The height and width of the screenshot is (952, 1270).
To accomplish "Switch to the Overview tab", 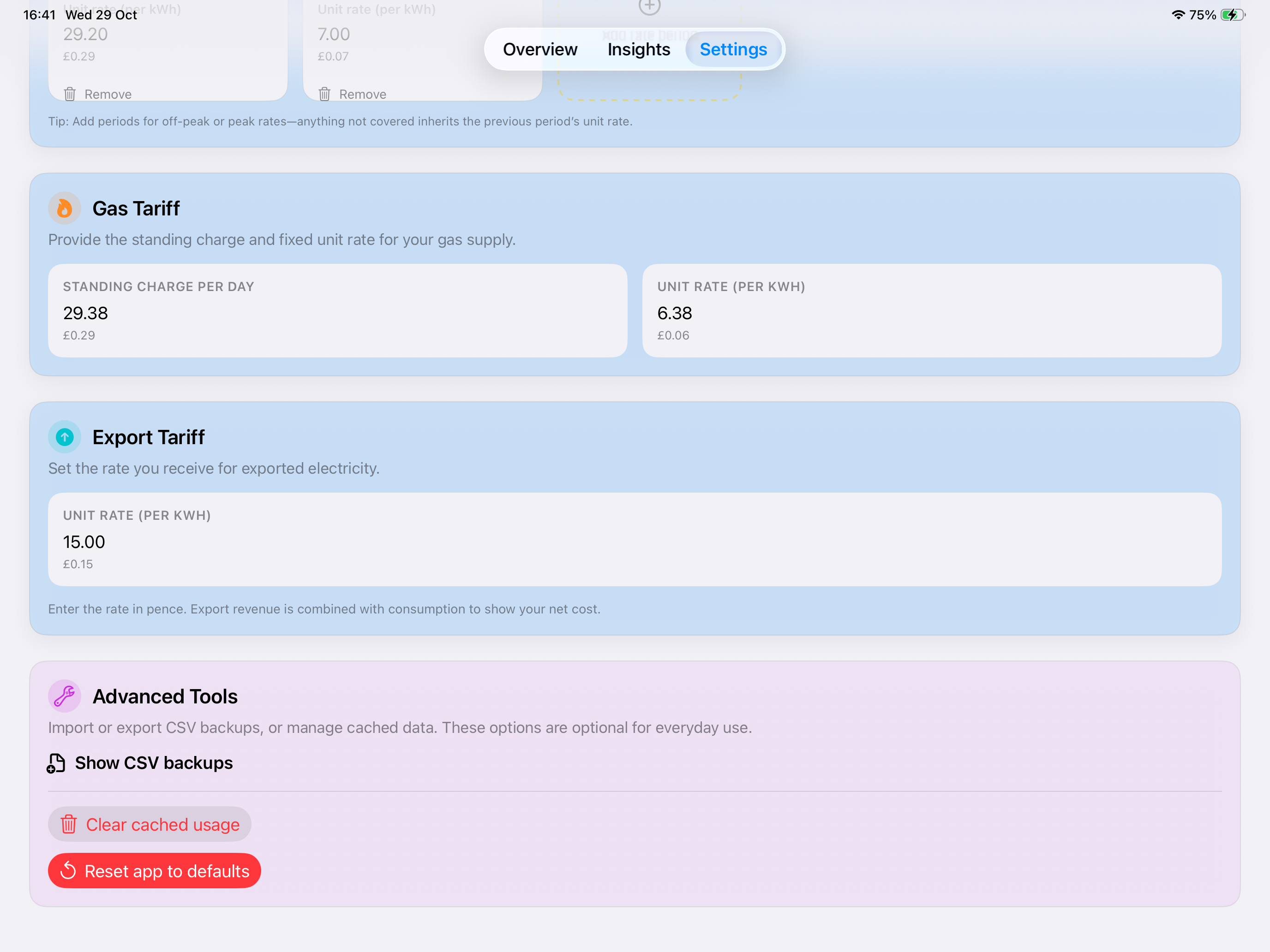I will (x=539, y=49).
